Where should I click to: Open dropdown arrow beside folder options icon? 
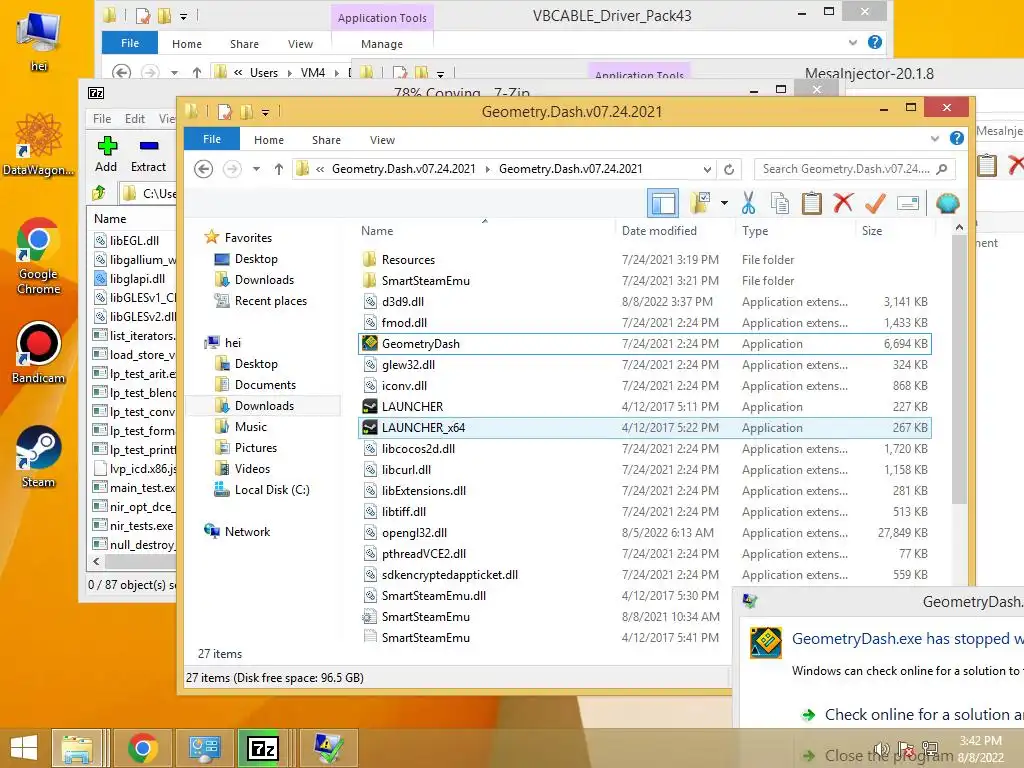point(724,203)
